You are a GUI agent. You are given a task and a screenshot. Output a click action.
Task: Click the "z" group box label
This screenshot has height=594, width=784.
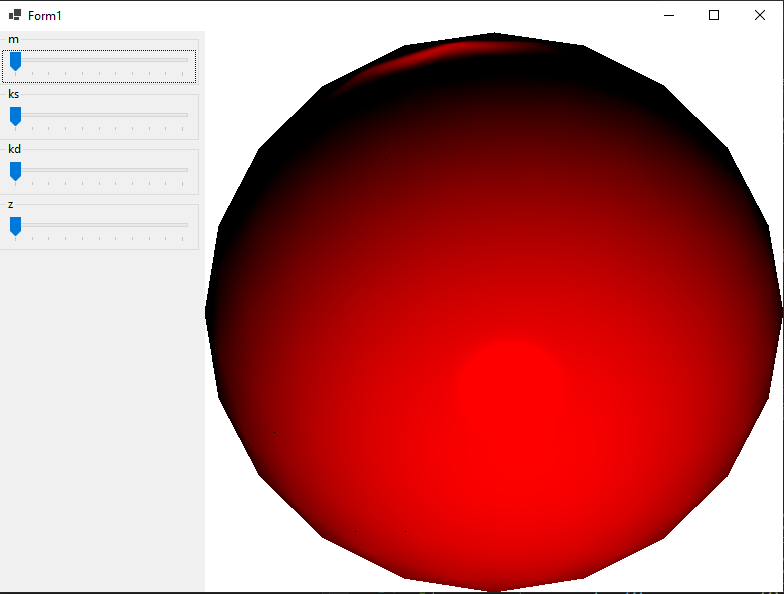click(11, 204)
